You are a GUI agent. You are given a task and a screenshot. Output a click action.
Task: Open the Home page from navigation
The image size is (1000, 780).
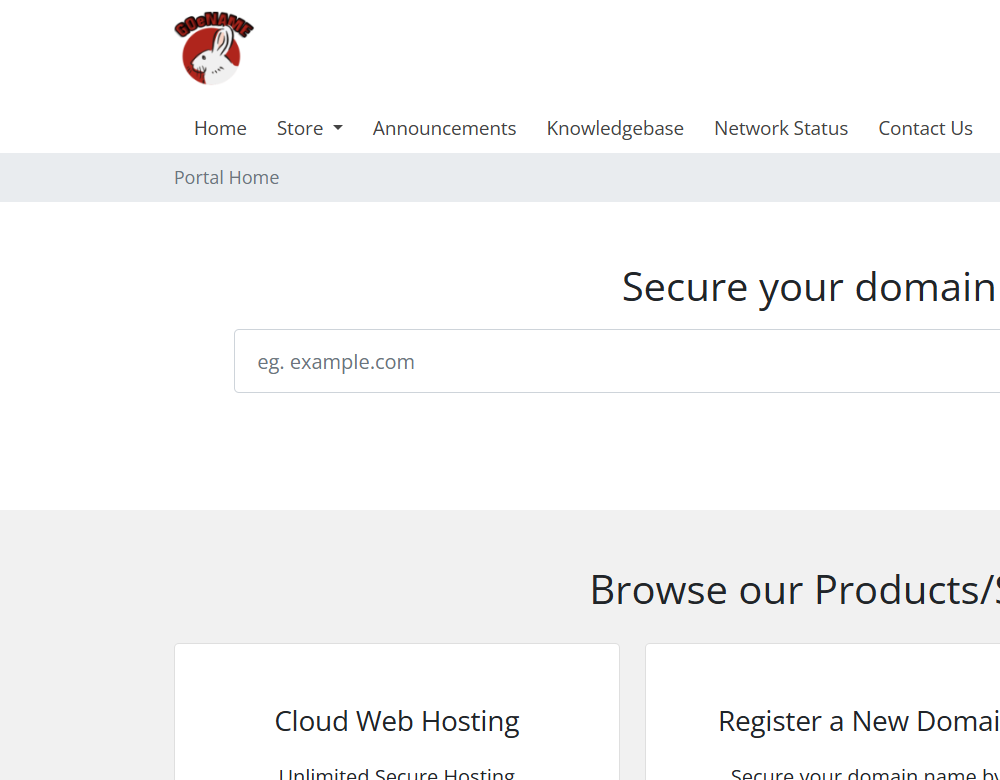coord(220,128)
